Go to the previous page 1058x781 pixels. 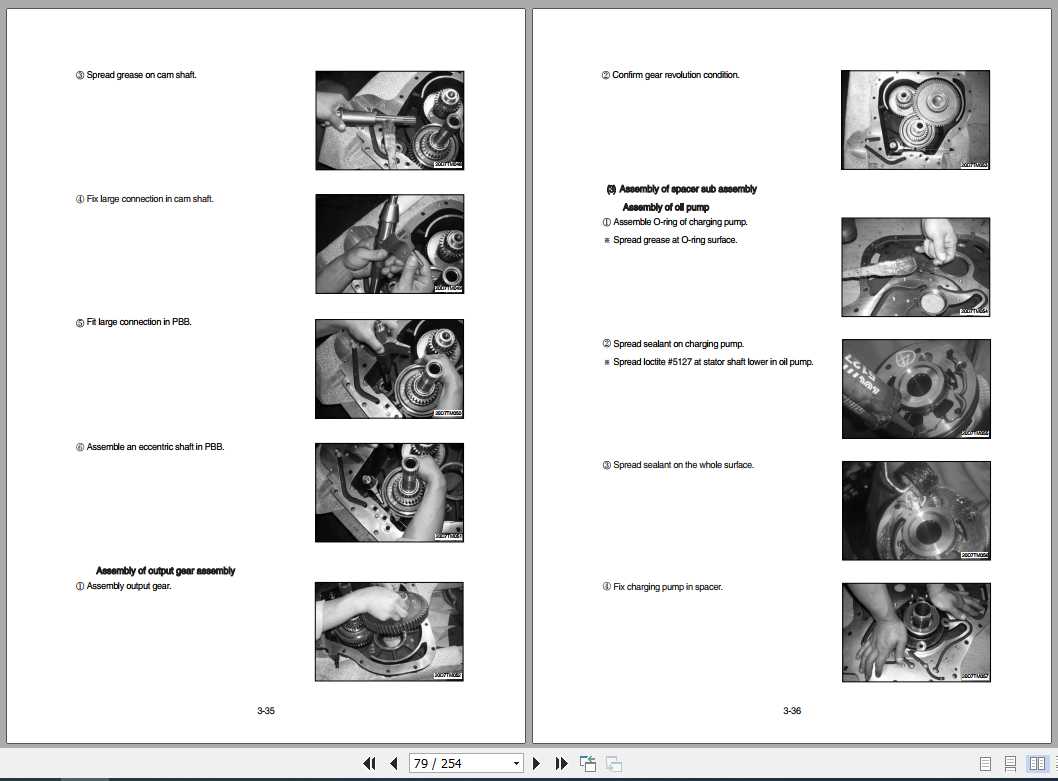point(394,763)
